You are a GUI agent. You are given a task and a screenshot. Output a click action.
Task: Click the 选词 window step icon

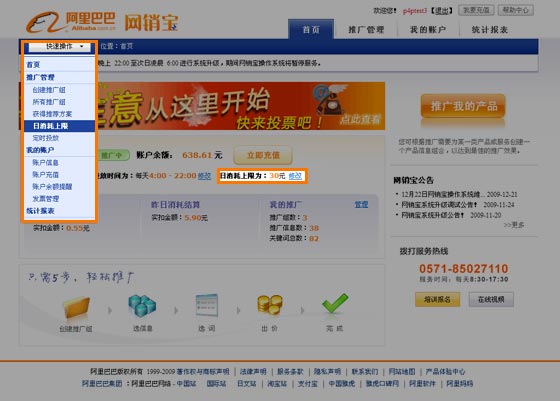pos(207,305)
